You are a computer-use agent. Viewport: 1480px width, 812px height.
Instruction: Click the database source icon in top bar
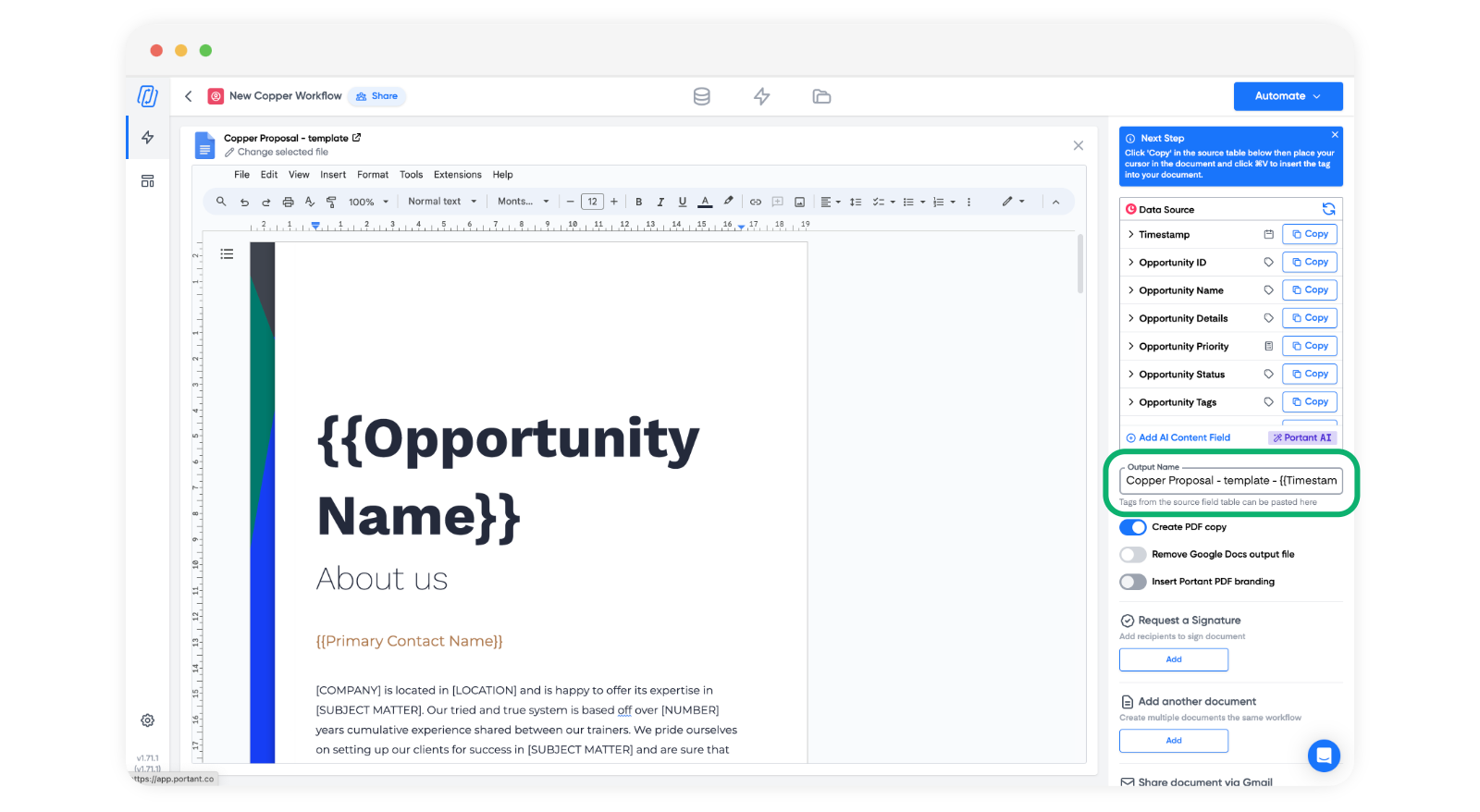[x=701, y=96]
